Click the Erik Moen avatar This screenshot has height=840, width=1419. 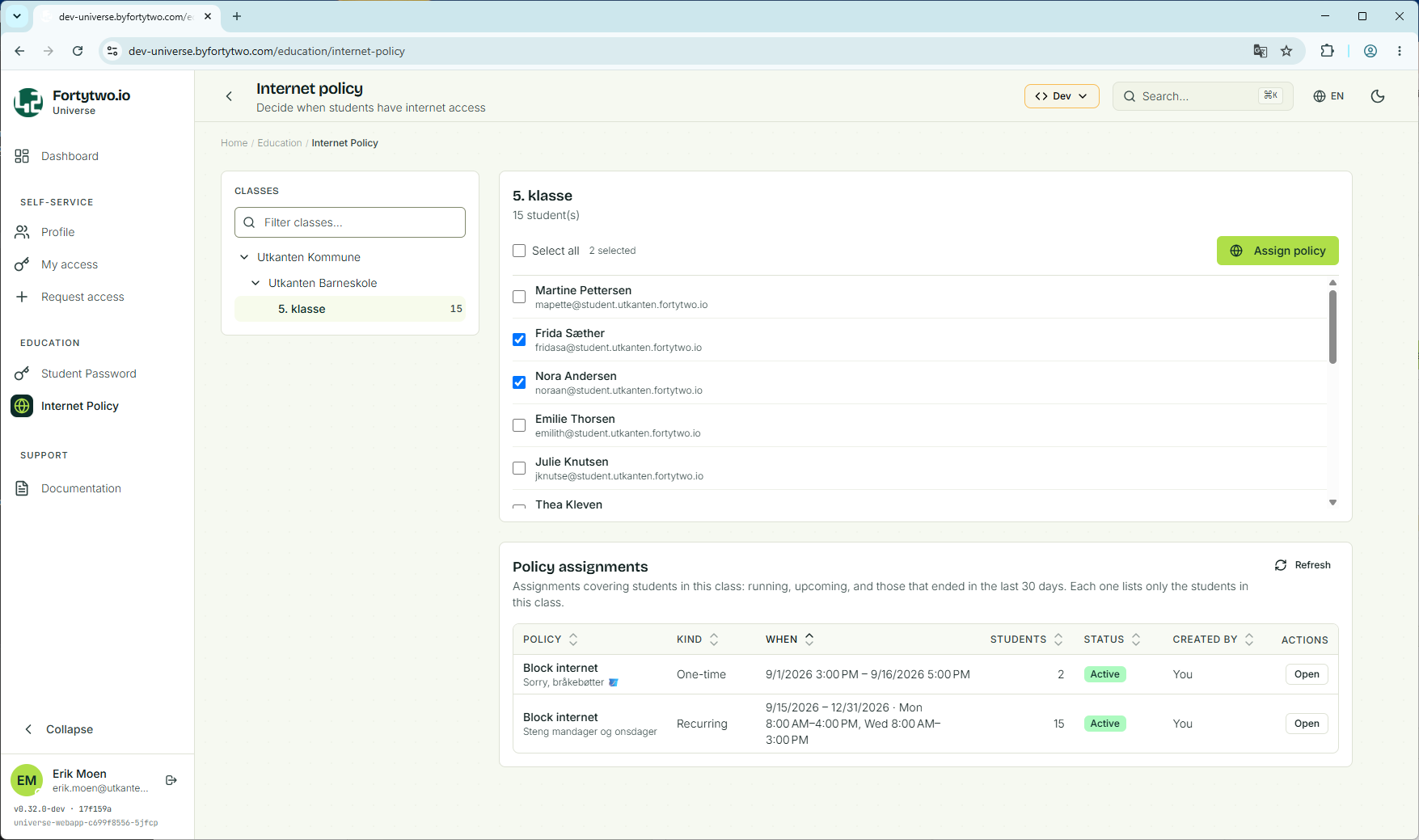pyautogui.click(x=27, y=780)
